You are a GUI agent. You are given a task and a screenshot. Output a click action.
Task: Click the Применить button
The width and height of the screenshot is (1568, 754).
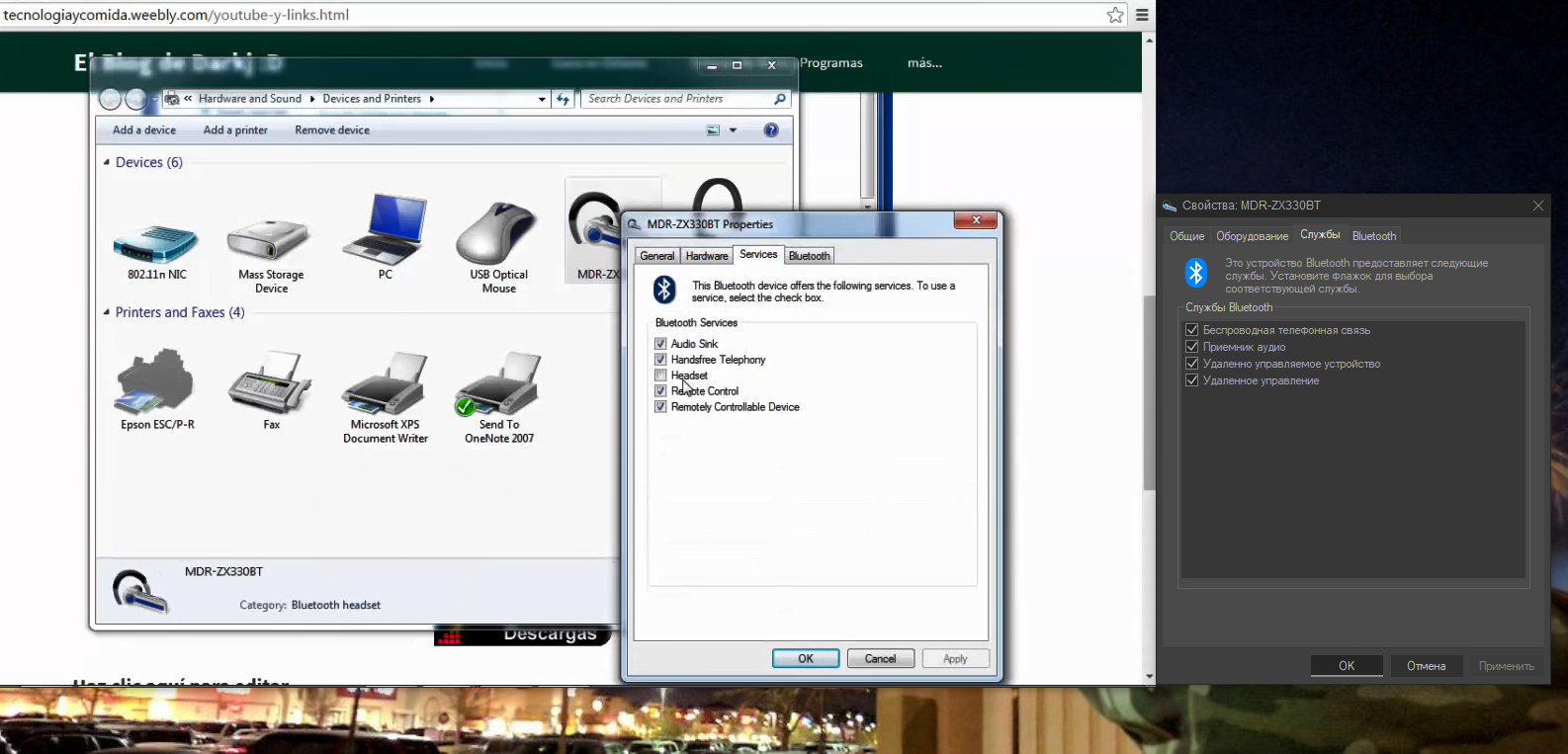point(1506,666)
